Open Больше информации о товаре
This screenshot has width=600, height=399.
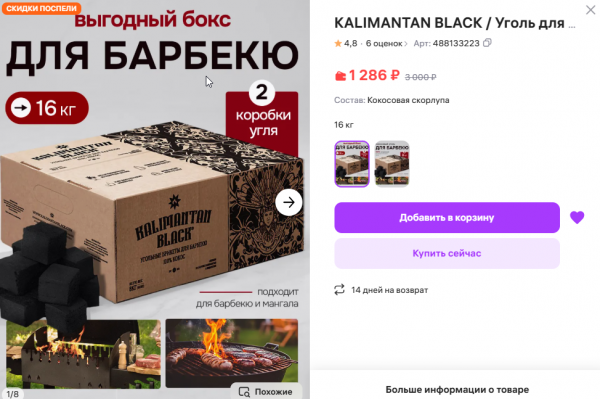coord(457,389)
